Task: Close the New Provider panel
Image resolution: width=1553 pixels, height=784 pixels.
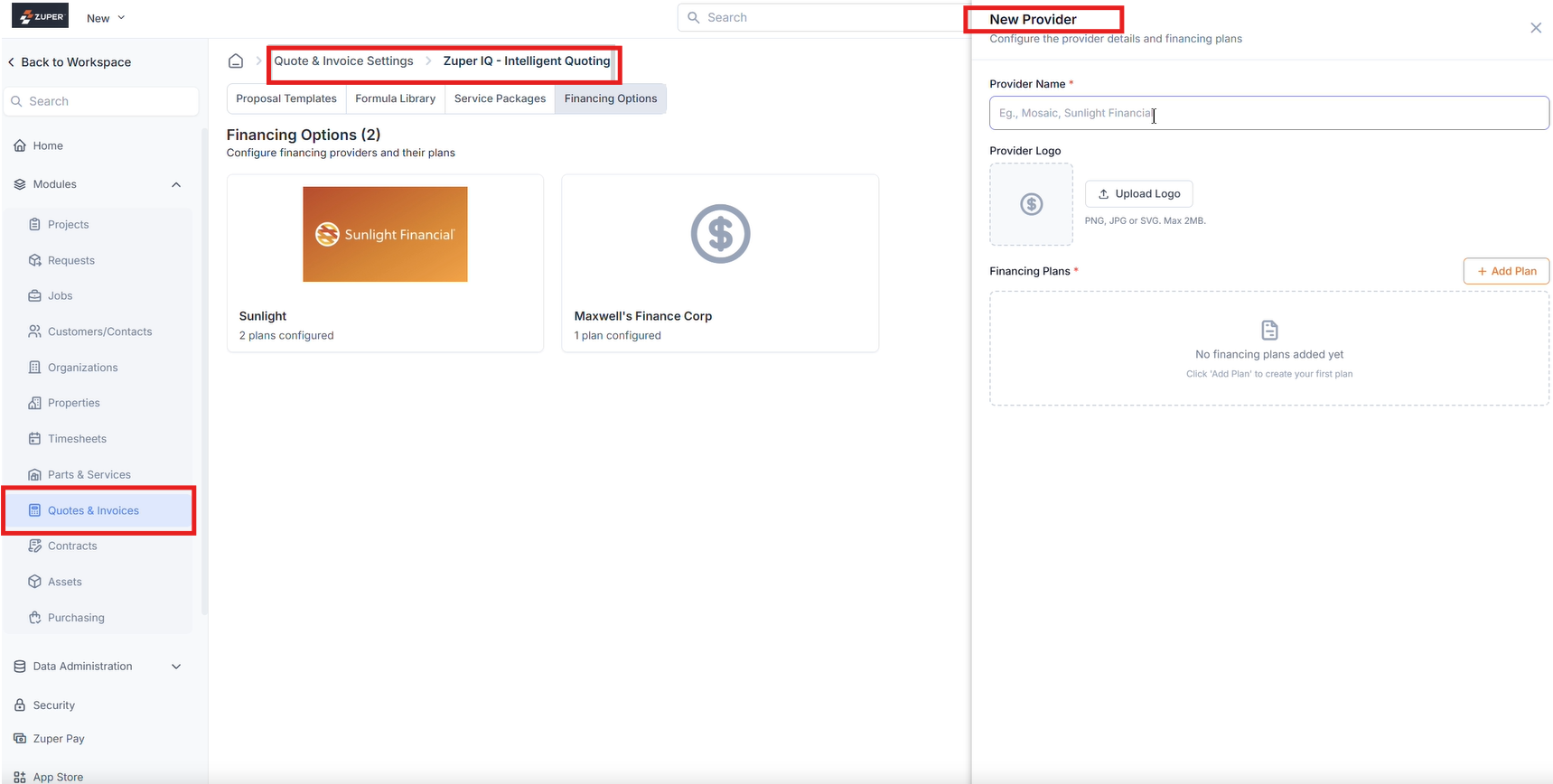Action: [1535, 28]
